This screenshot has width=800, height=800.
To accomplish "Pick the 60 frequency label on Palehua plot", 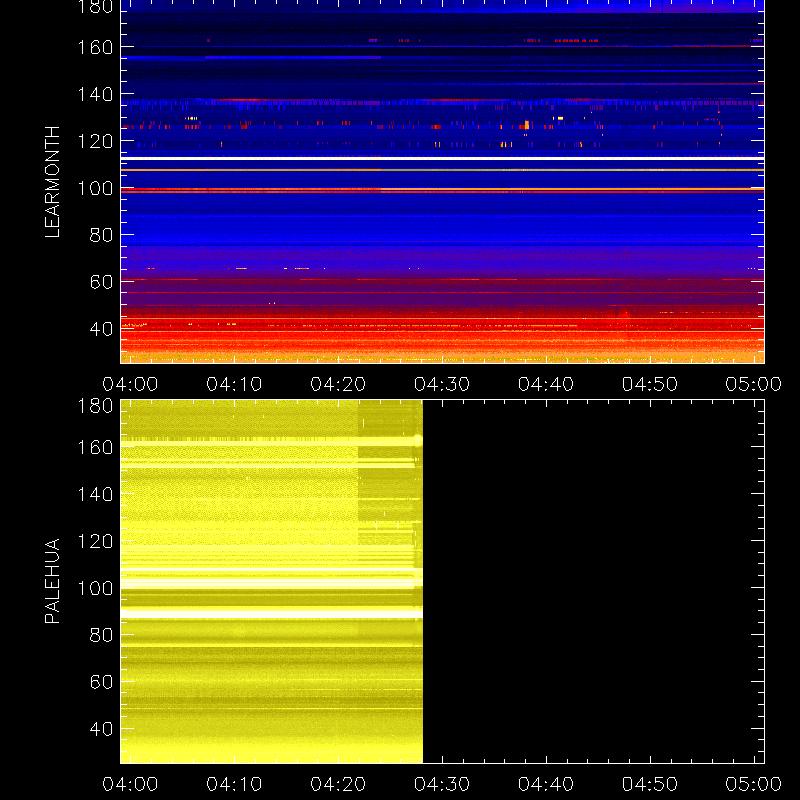I will [x=101, y=682].
